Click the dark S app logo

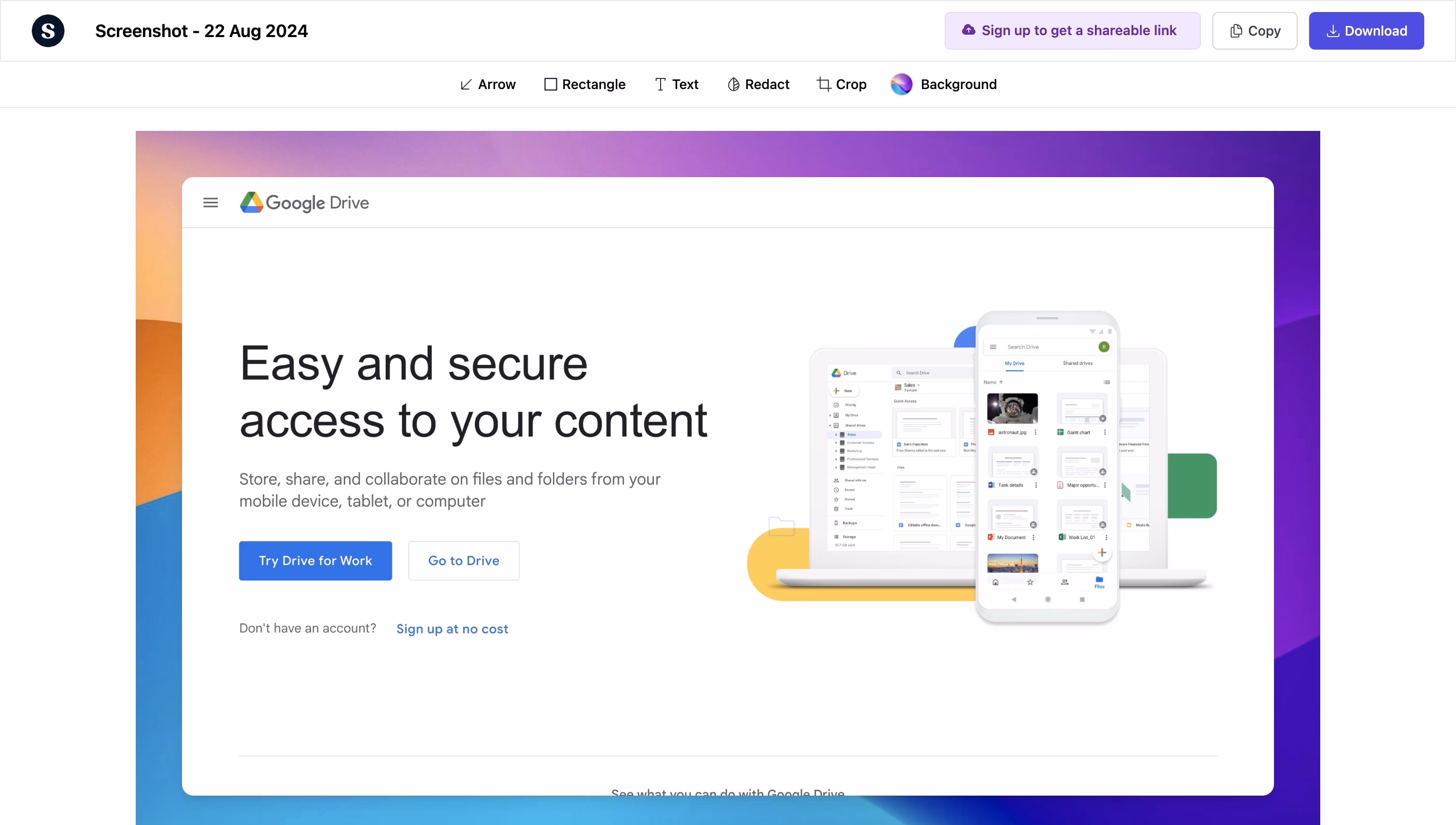tap(48, 31)
